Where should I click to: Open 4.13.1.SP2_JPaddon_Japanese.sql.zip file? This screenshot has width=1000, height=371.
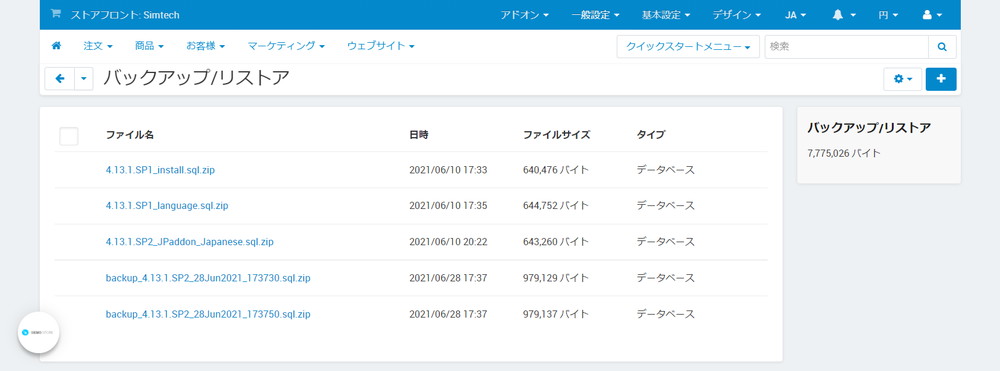click(189, 242)
